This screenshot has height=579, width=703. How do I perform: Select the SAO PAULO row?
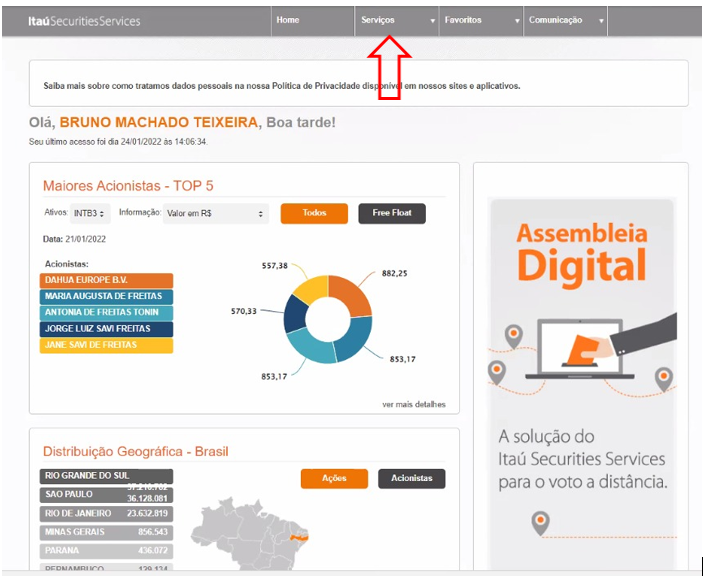[x=106, y=495]
